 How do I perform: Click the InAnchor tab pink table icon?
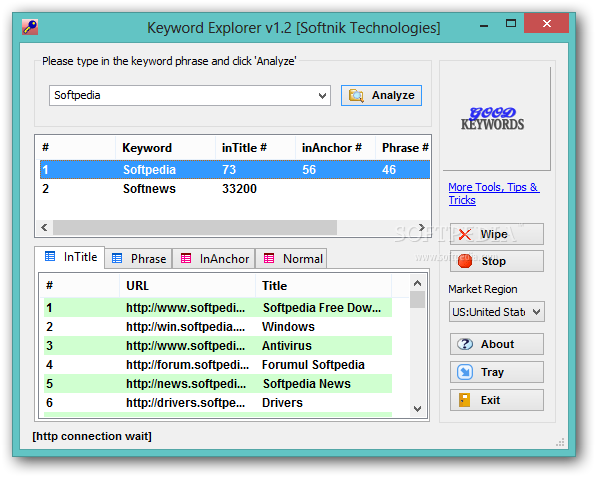(x=186, y=259)
